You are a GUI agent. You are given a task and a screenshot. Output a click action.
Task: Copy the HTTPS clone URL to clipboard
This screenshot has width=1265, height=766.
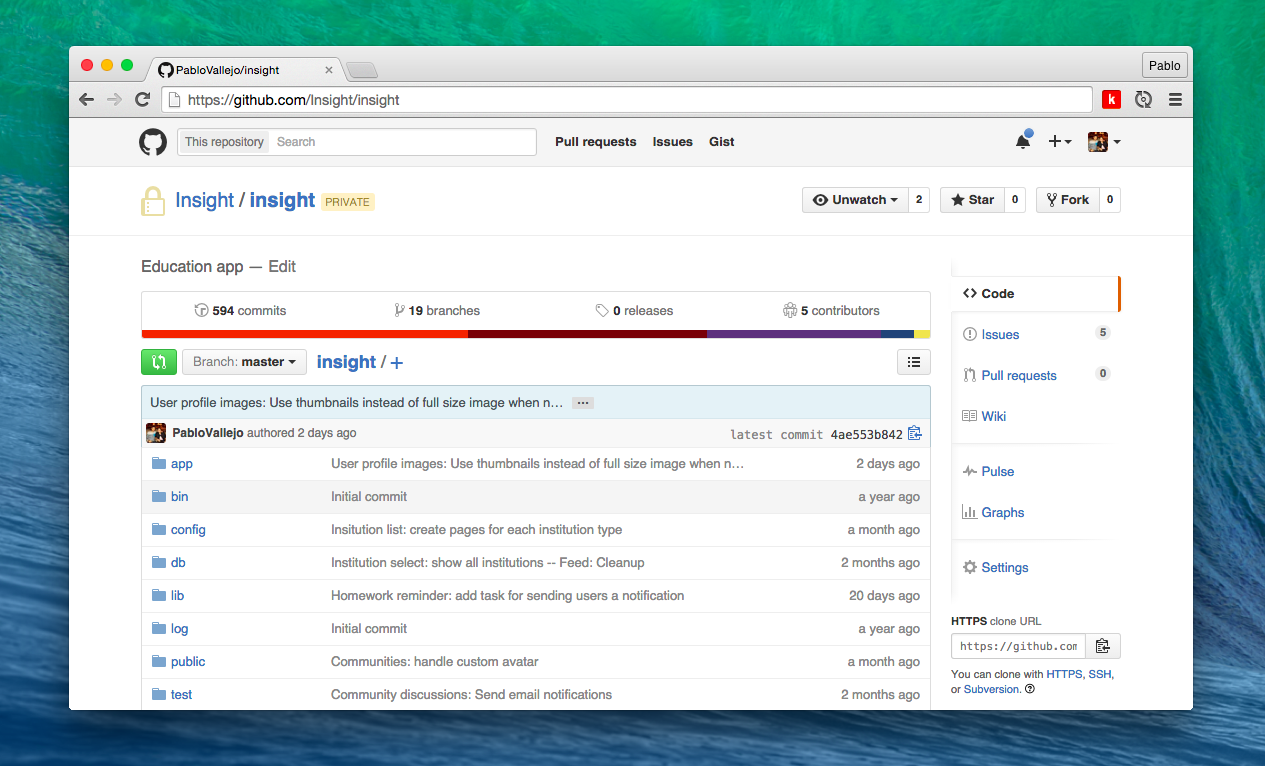[x=1103, y=646]
